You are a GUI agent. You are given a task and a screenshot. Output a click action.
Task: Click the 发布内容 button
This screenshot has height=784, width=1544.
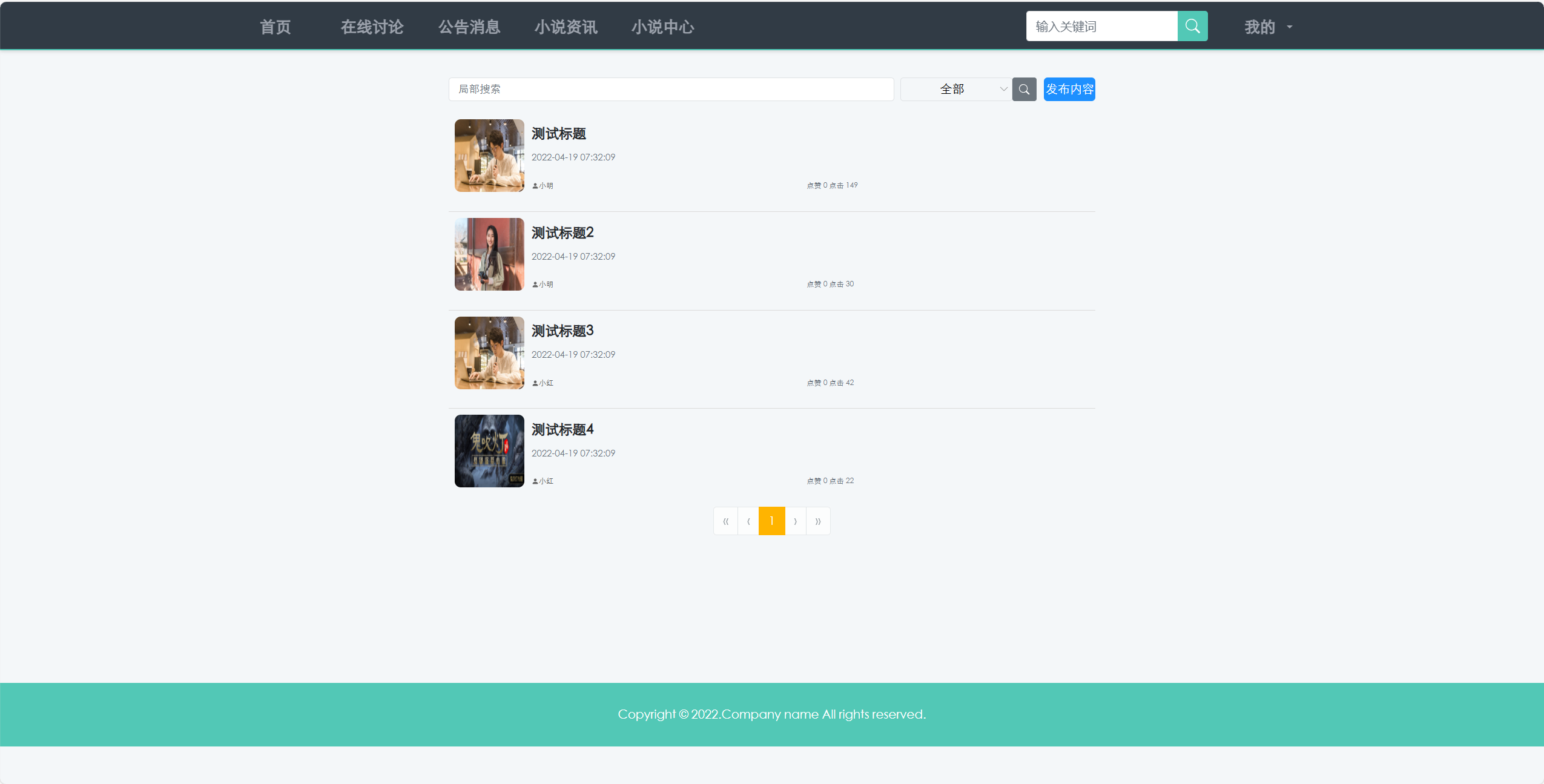(1069, 89)
